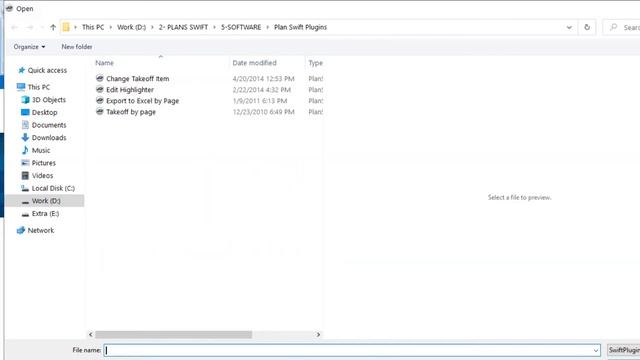Click the Forward navigation arrow
This screenshot has height=360, width=640.
[x=30, y=27]
